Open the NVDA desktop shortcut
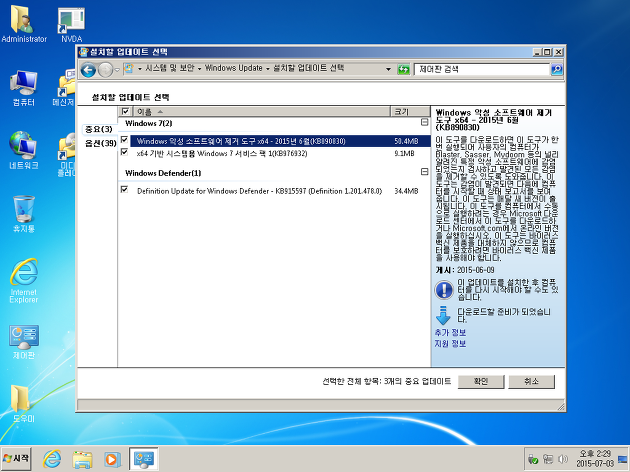The width and height of the screenshot is (630, 472). tap(72, 24)
